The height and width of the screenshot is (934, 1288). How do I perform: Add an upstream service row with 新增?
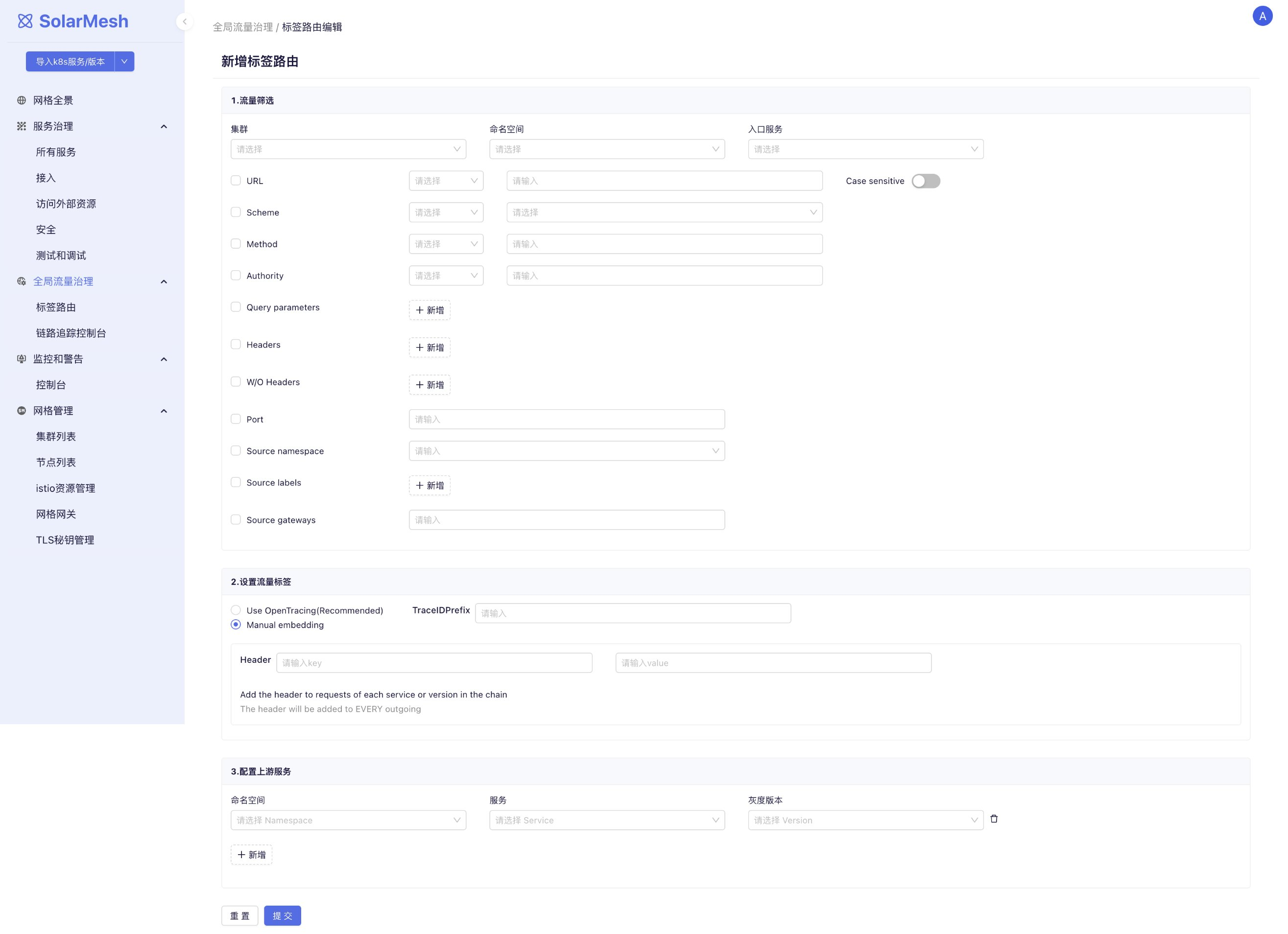pyautogui.click(x=251, y=855)
